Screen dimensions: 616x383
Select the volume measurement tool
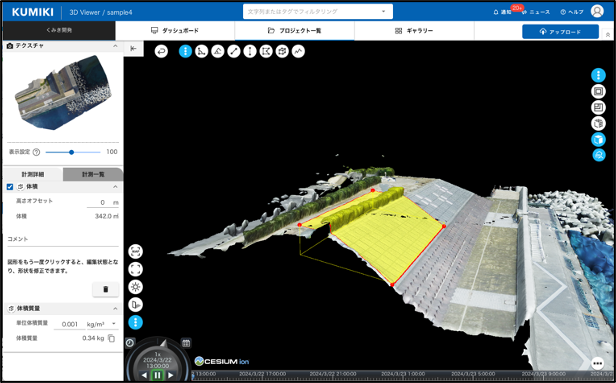click(x=282, y=51)
